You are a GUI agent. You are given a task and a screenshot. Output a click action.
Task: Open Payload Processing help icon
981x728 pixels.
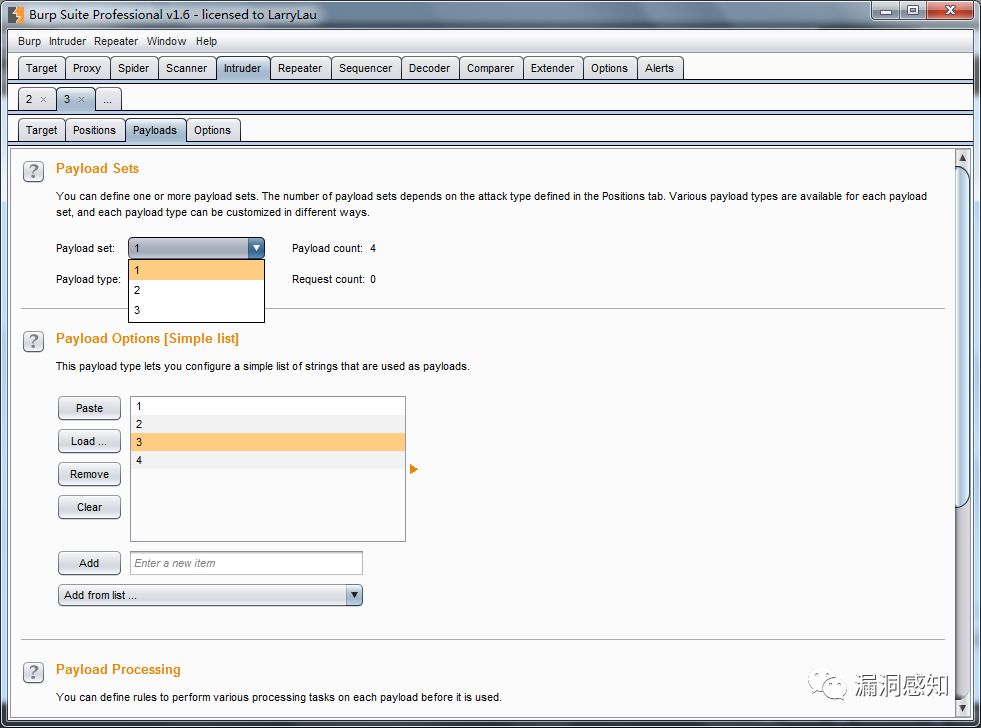tap(33, 672)
